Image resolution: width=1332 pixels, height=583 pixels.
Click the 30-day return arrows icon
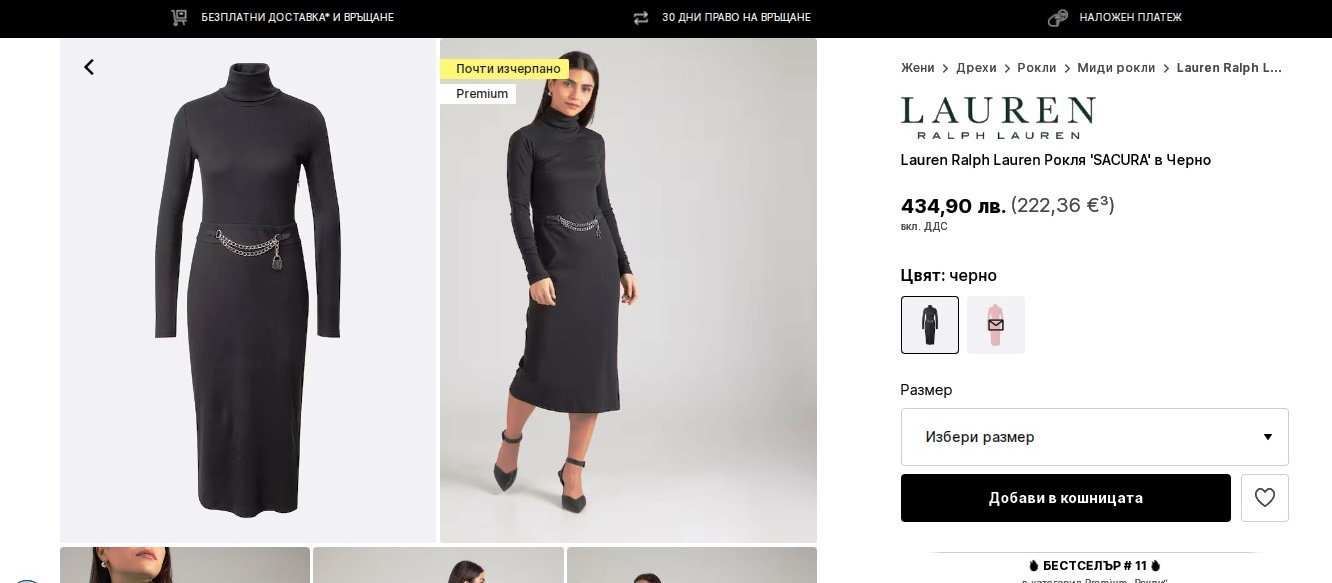(x=641, y=17)
